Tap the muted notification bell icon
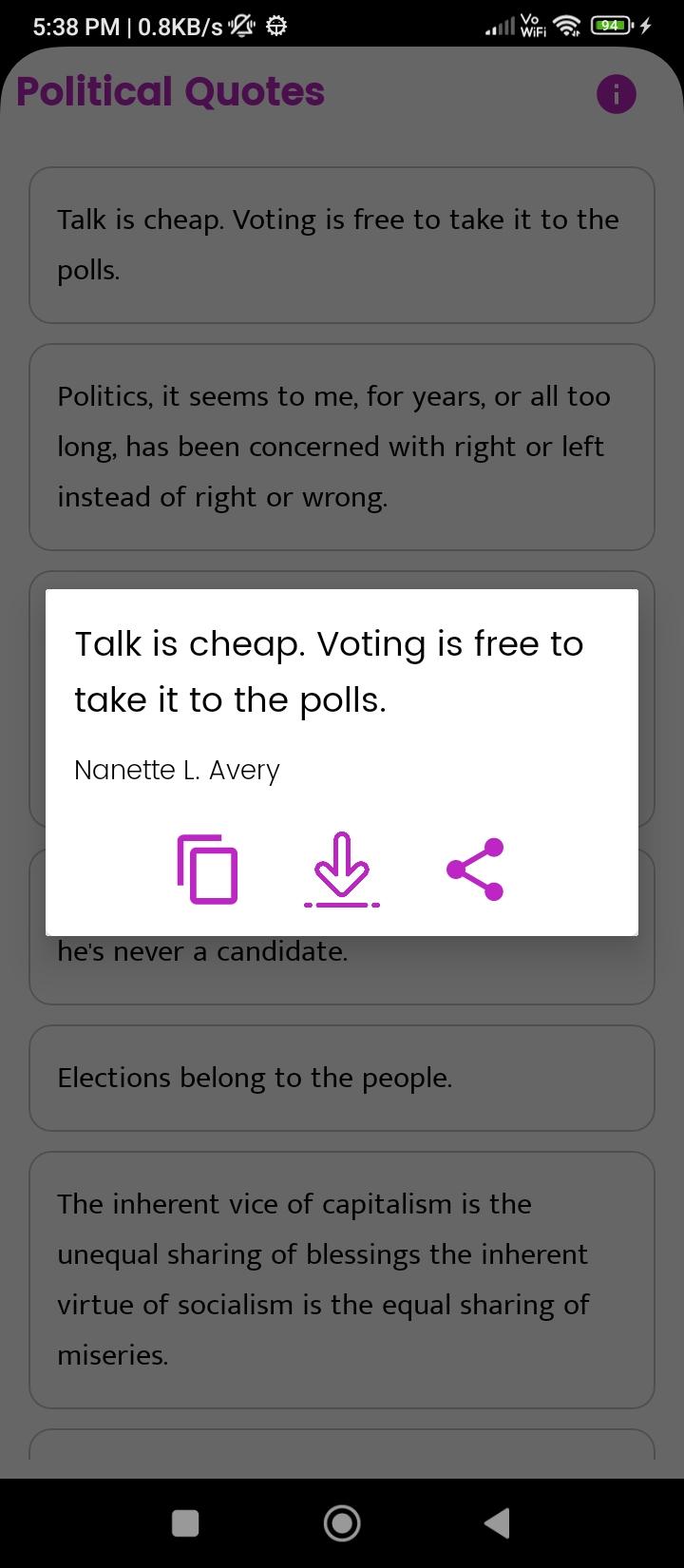 (x=242, y=27)
